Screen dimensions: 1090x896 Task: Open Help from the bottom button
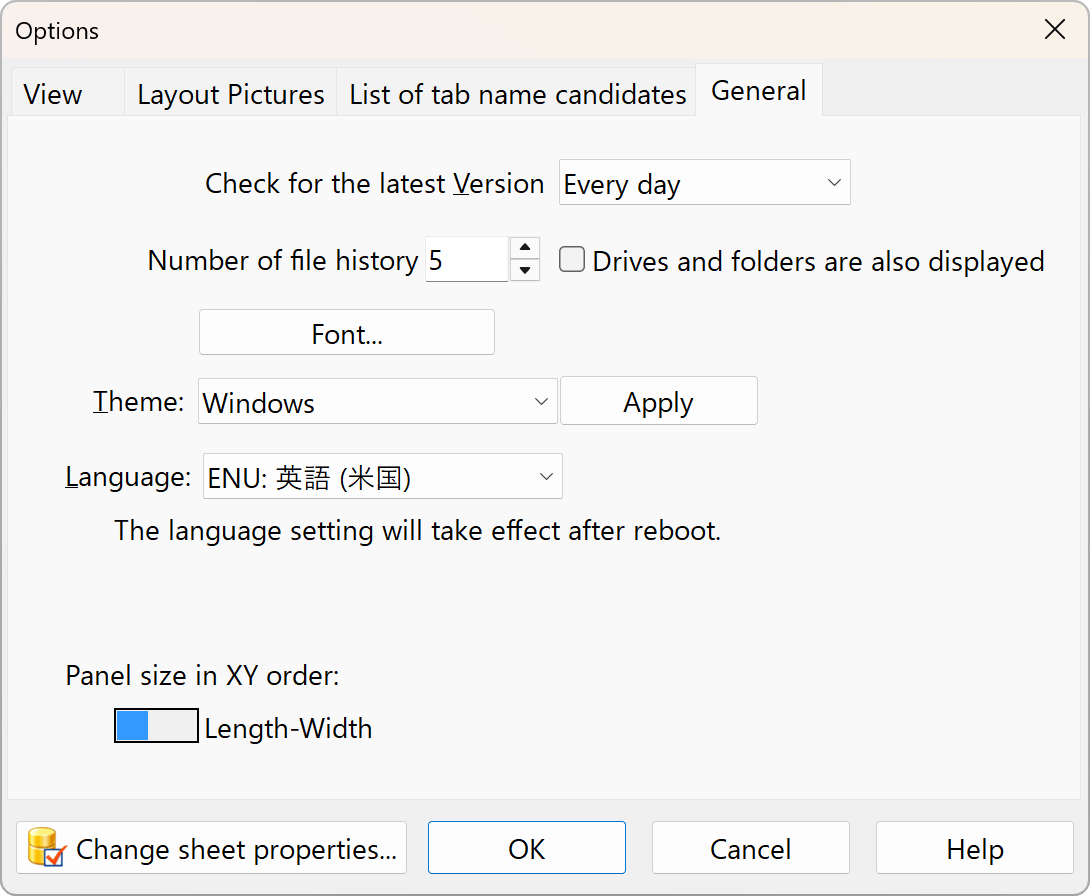974,849
